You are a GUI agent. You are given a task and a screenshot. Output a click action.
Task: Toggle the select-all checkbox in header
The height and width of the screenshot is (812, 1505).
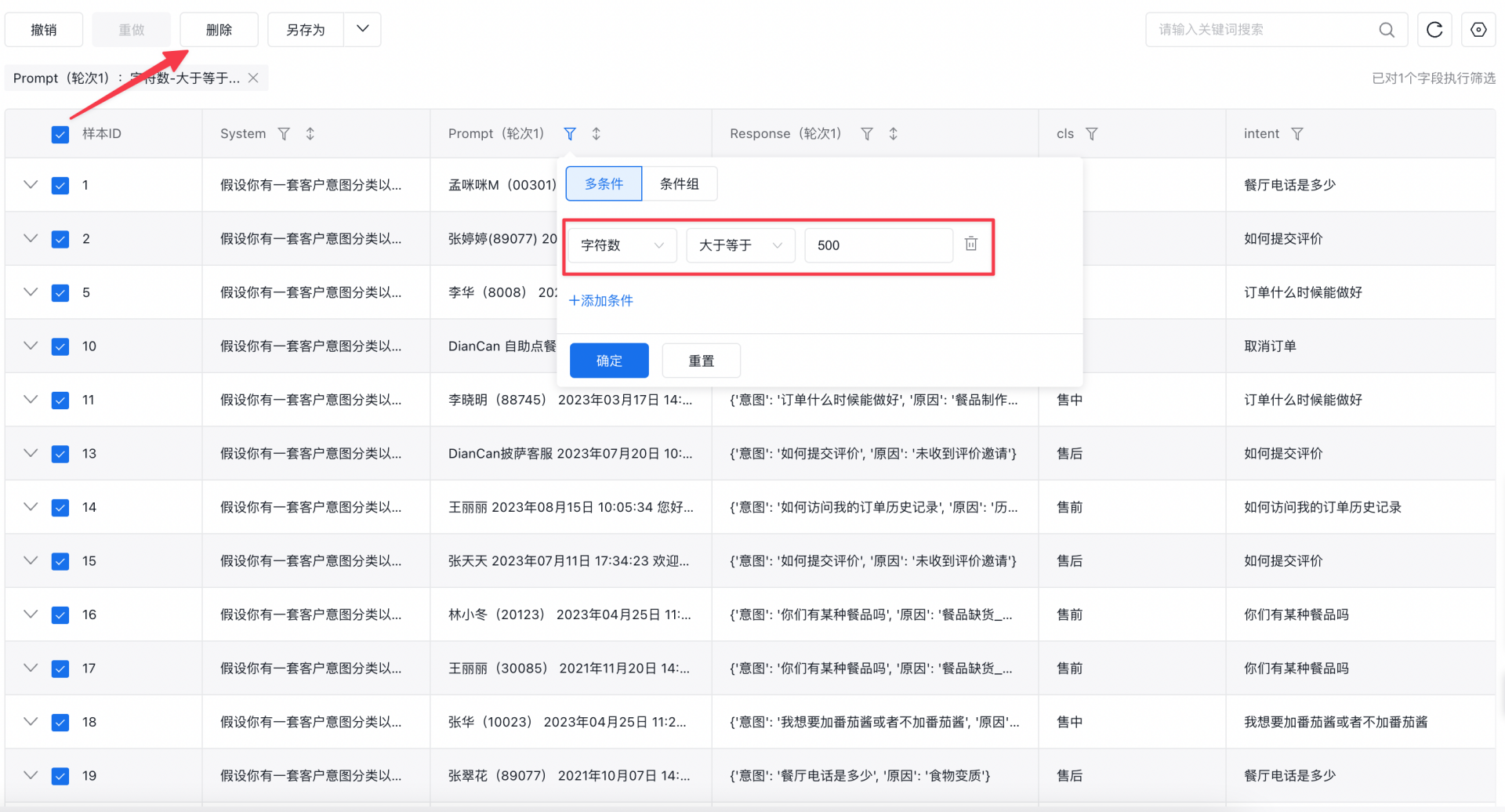point(60,135)
